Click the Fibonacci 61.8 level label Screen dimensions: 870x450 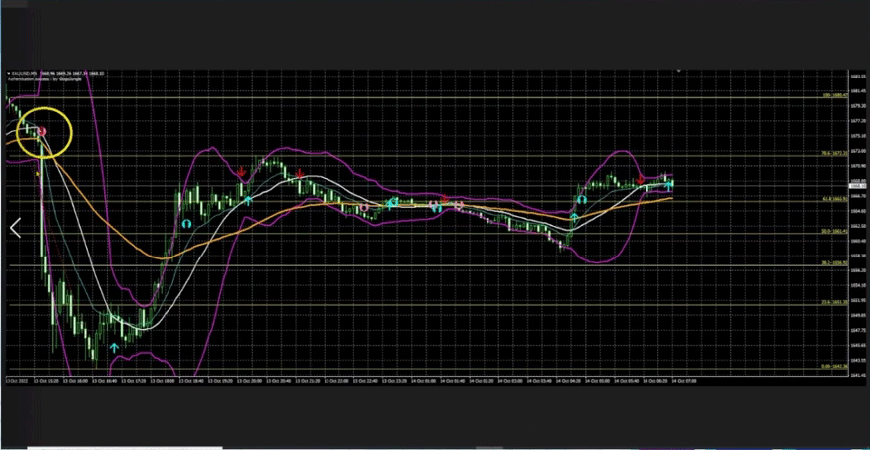click(x=835, y=198)
